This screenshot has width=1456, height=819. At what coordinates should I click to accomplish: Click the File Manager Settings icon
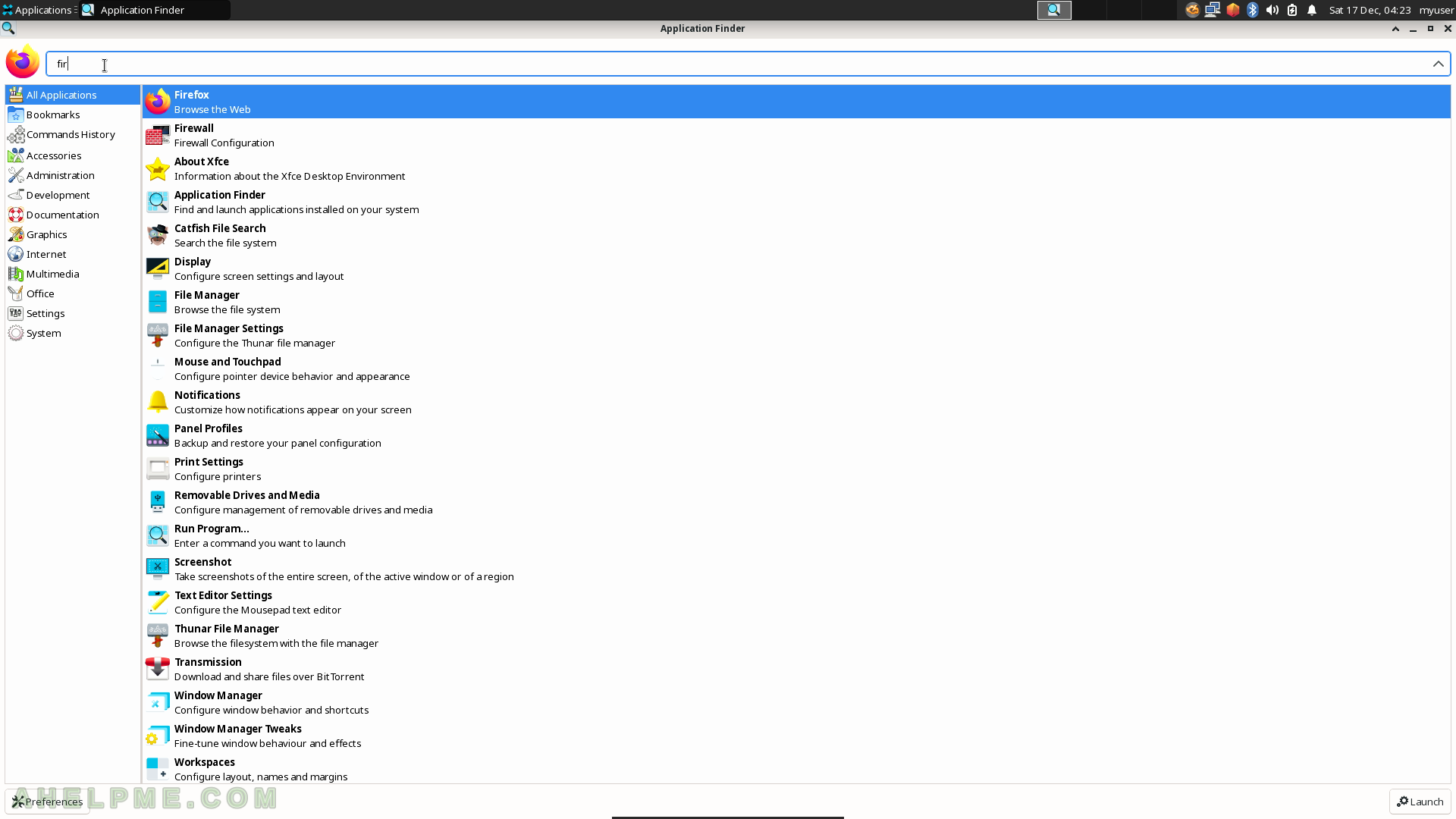click(x=158, y=335)
